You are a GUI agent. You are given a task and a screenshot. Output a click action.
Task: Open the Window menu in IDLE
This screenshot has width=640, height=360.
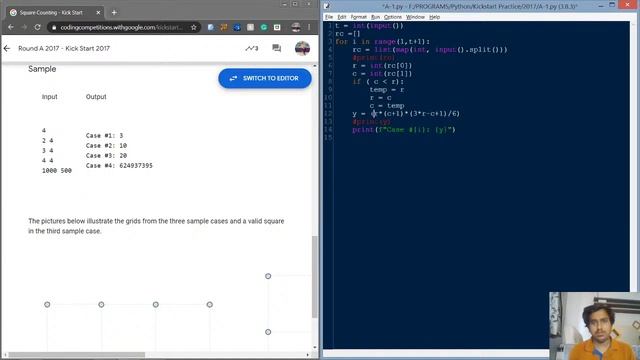click(x=416, y=17)
